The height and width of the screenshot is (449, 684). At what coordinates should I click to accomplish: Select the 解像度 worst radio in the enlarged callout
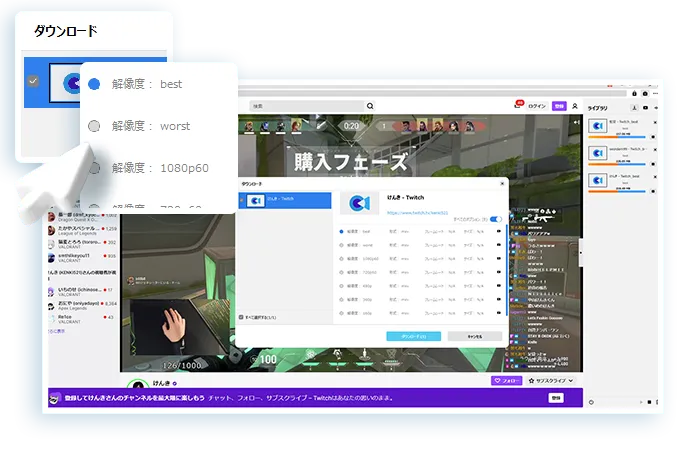click(x=94, y=126)
